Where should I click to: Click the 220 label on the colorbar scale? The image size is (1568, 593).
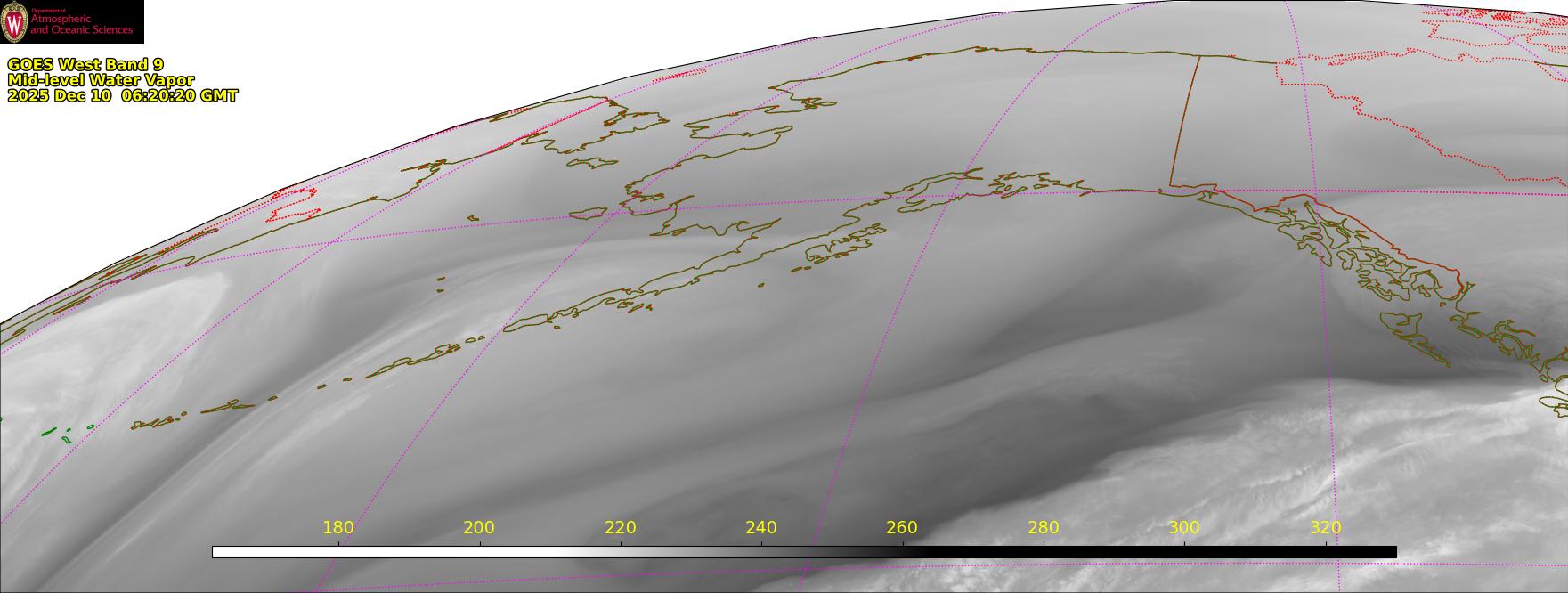click(621, 527)
